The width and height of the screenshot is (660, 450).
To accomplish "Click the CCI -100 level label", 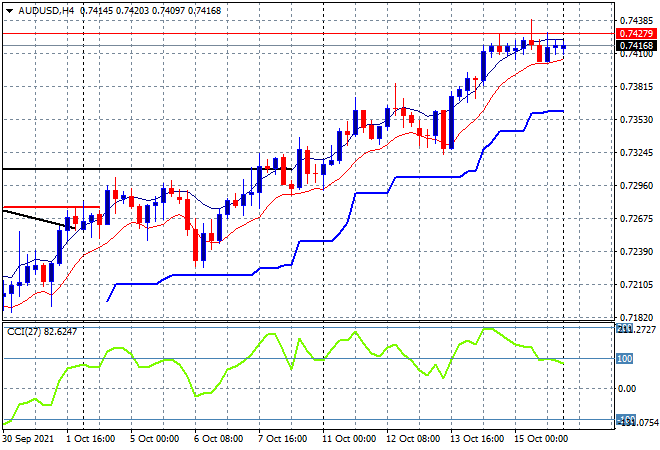I will tap(624, 419).
